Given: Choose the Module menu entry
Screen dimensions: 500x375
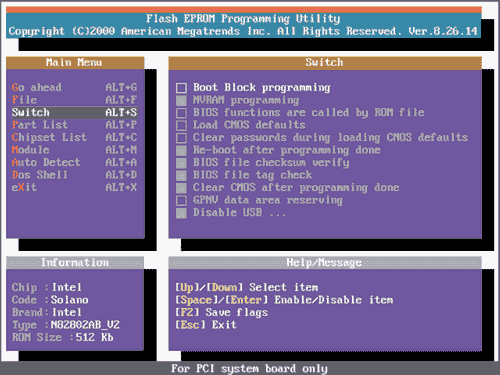Looking at the screenshot, I should 75,150.
